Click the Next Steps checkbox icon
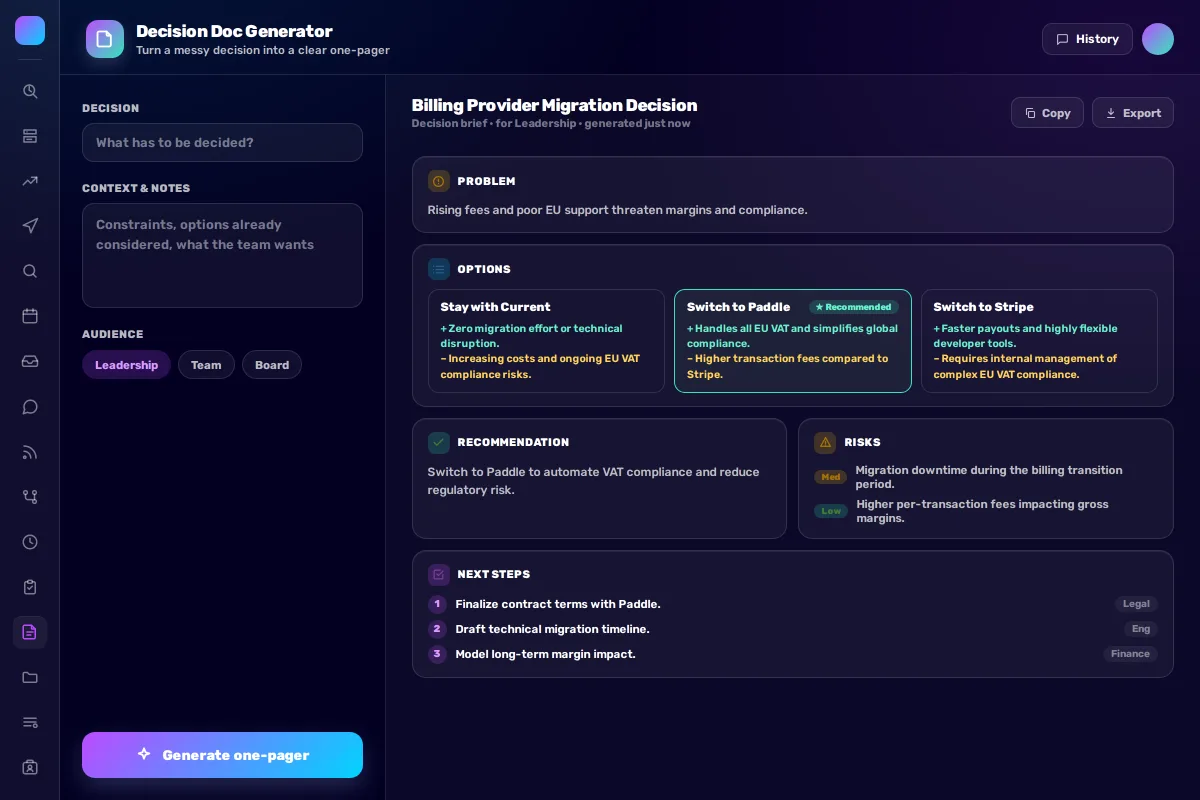This screenshot has height=800, width=1200. pyautogui.click(x=439, y=574)
